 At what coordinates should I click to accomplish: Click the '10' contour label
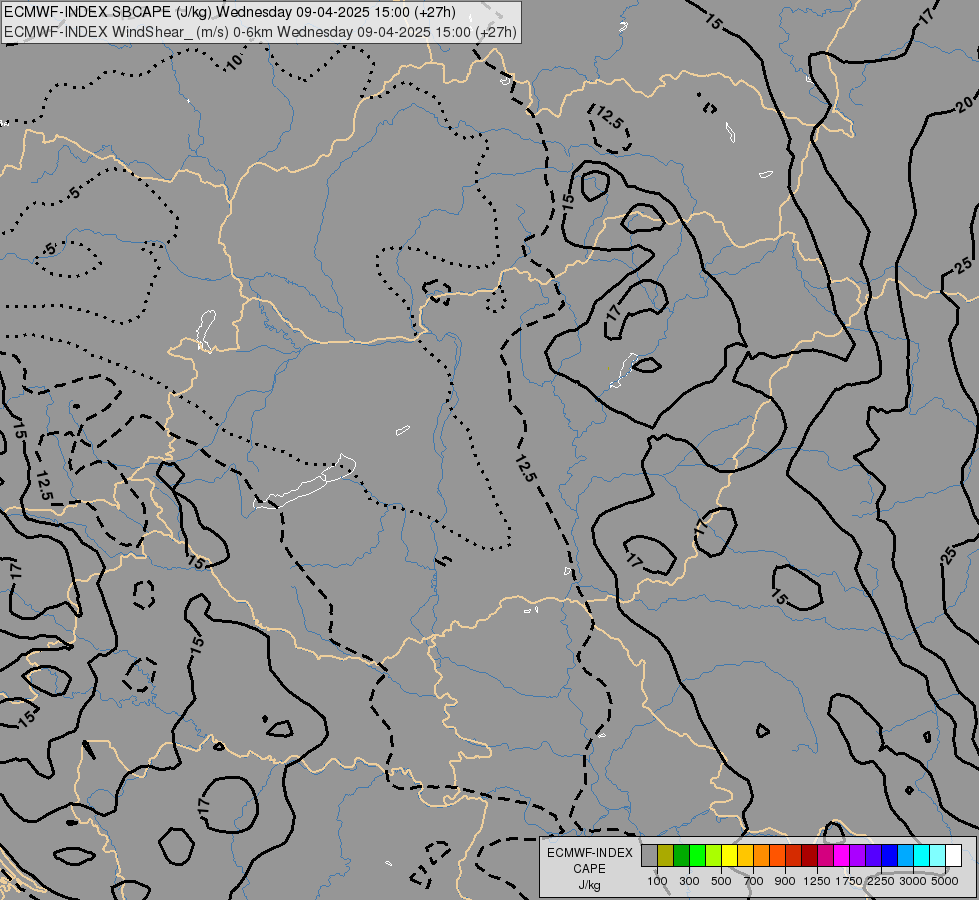click(234, 61)
